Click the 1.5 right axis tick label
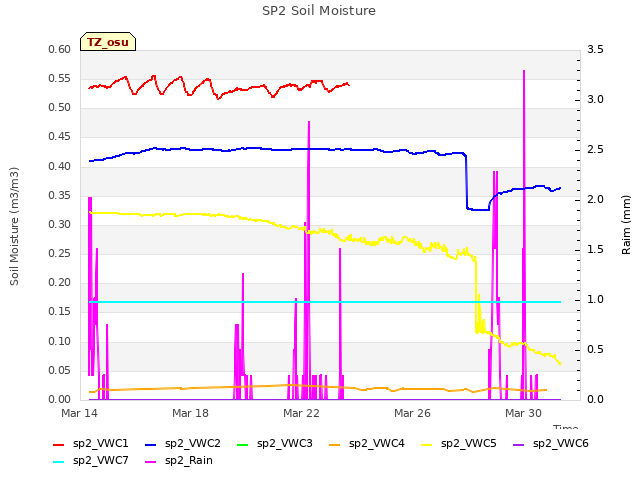The image size is (640, 480). point(595,249)
